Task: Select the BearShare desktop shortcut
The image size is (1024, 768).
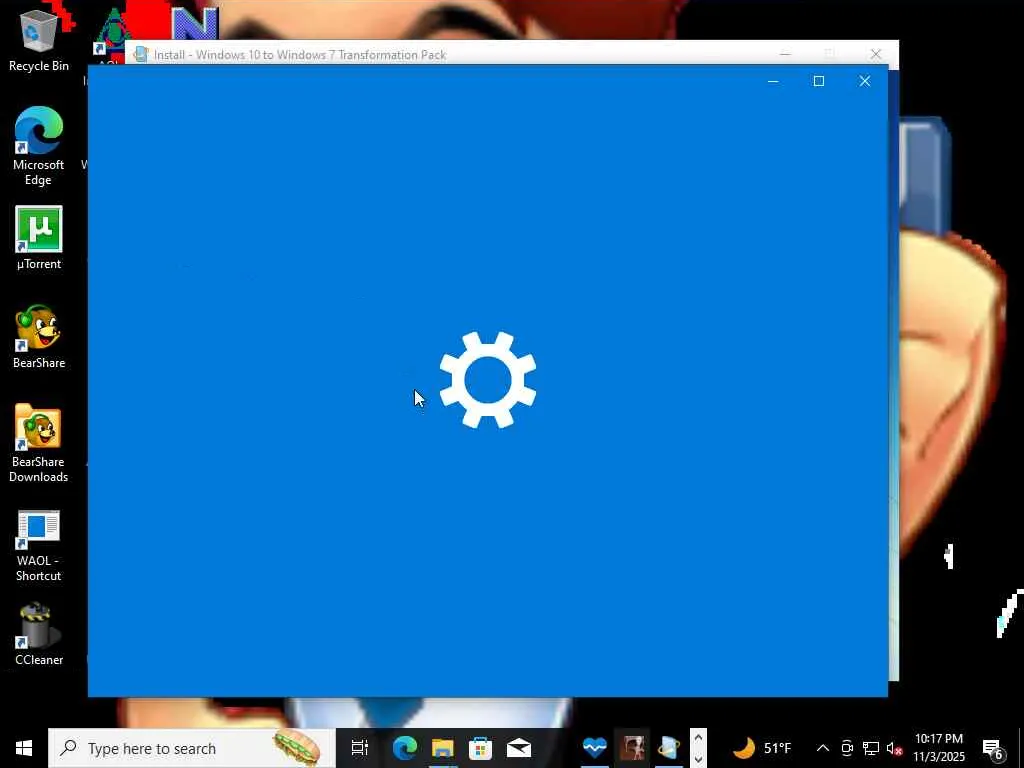Action: click(x=39, y=336)
